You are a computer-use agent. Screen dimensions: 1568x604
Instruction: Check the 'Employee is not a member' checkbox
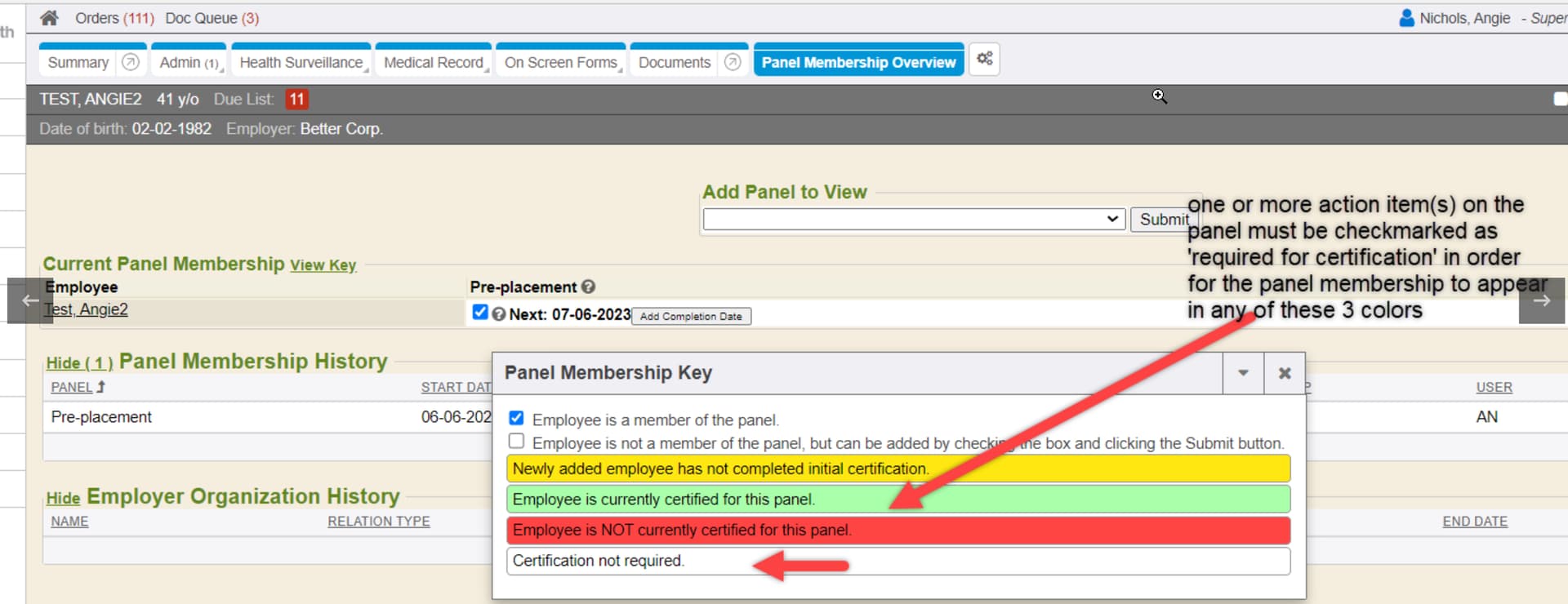point(516,442)
